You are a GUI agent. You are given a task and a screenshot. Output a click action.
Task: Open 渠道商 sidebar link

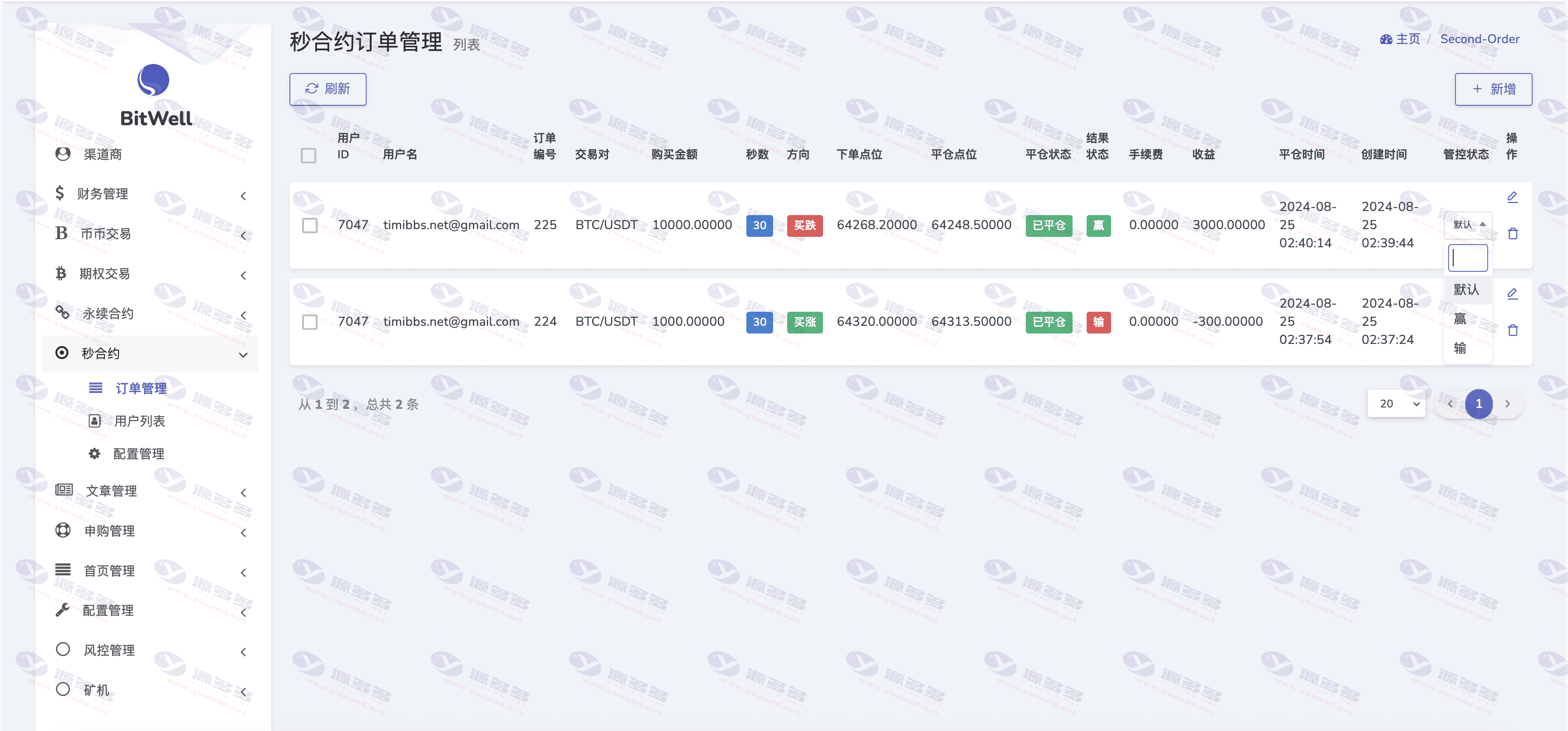103,155
